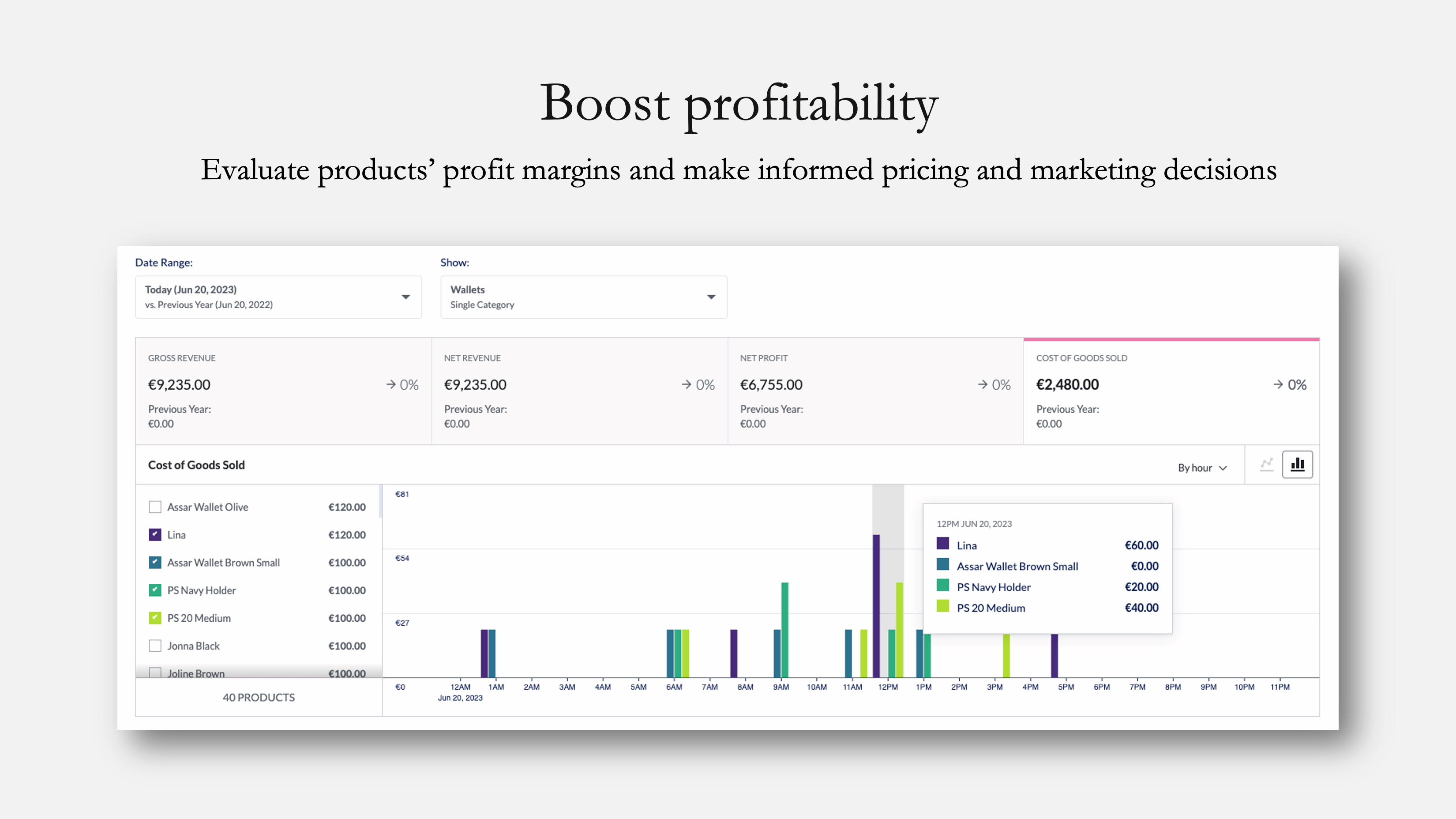Switch chart to line graph view

click(1267, 464)
